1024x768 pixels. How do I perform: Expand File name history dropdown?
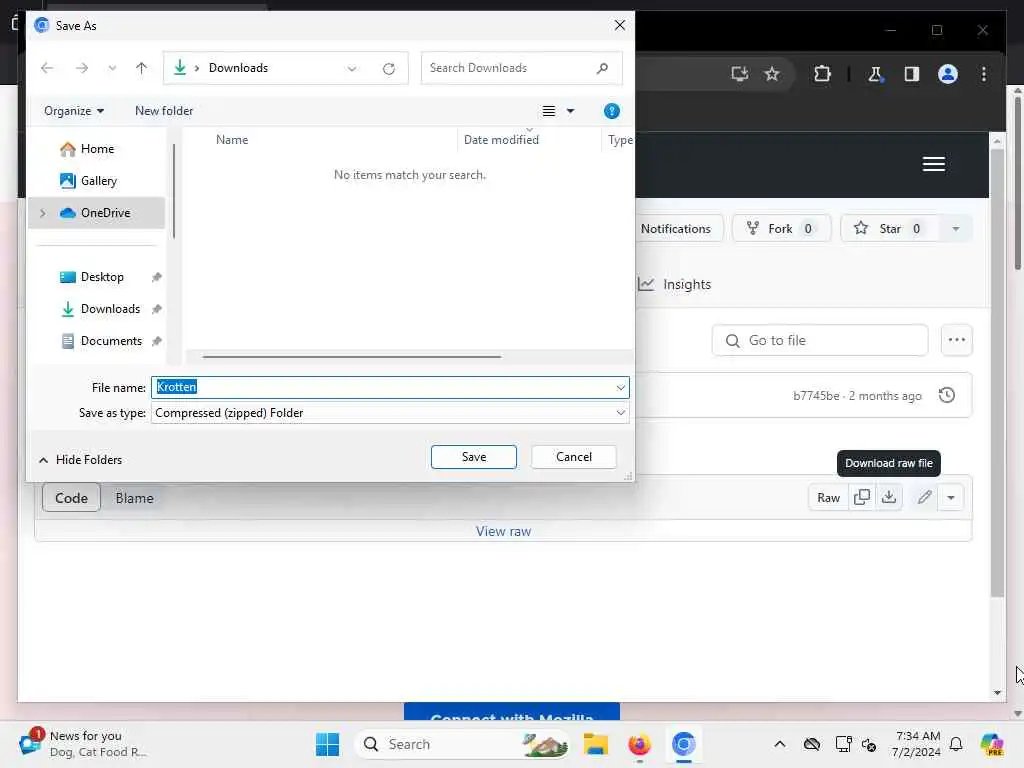(x=620, y=387)
